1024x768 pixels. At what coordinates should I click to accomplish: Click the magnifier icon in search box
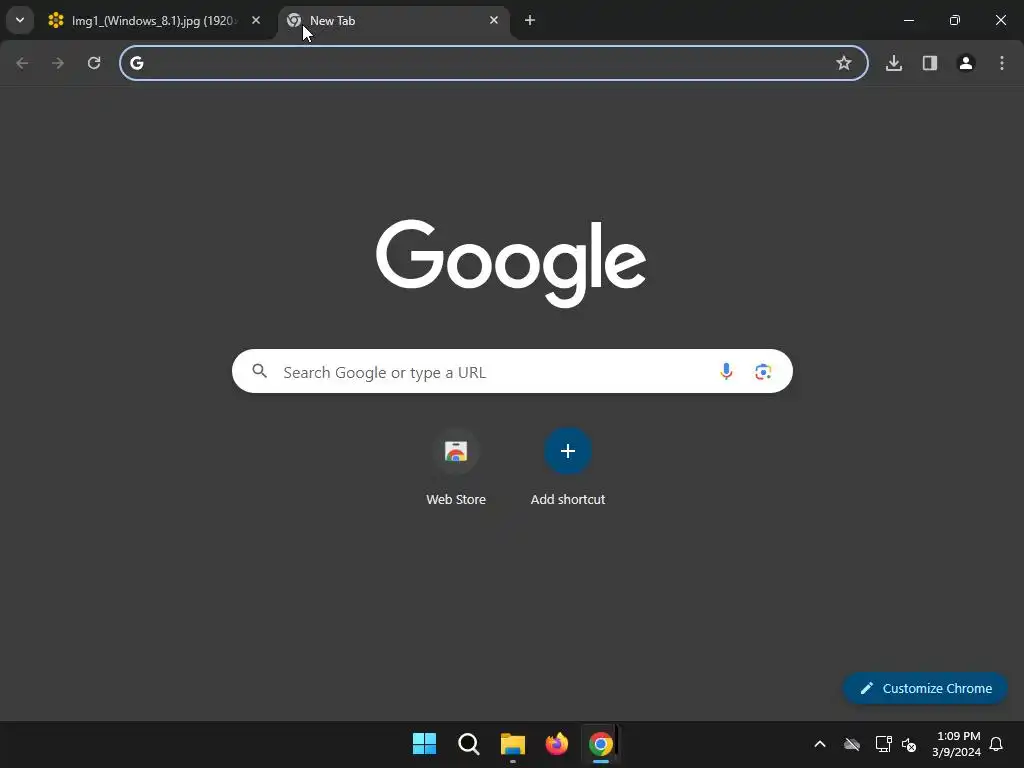pos(259,371)
